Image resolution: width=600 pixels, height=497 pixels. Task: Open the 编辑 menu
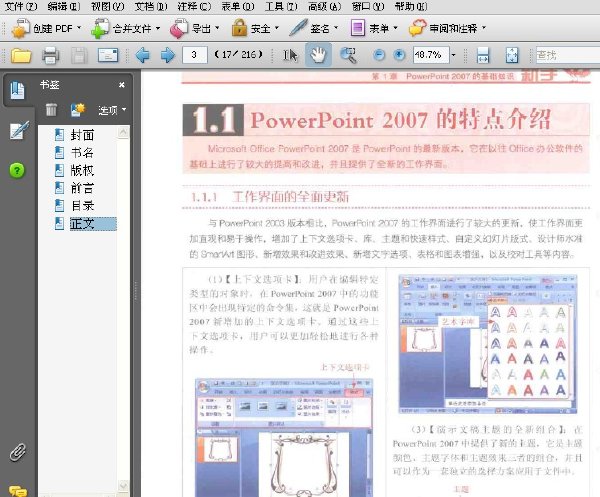coord(64,6)
